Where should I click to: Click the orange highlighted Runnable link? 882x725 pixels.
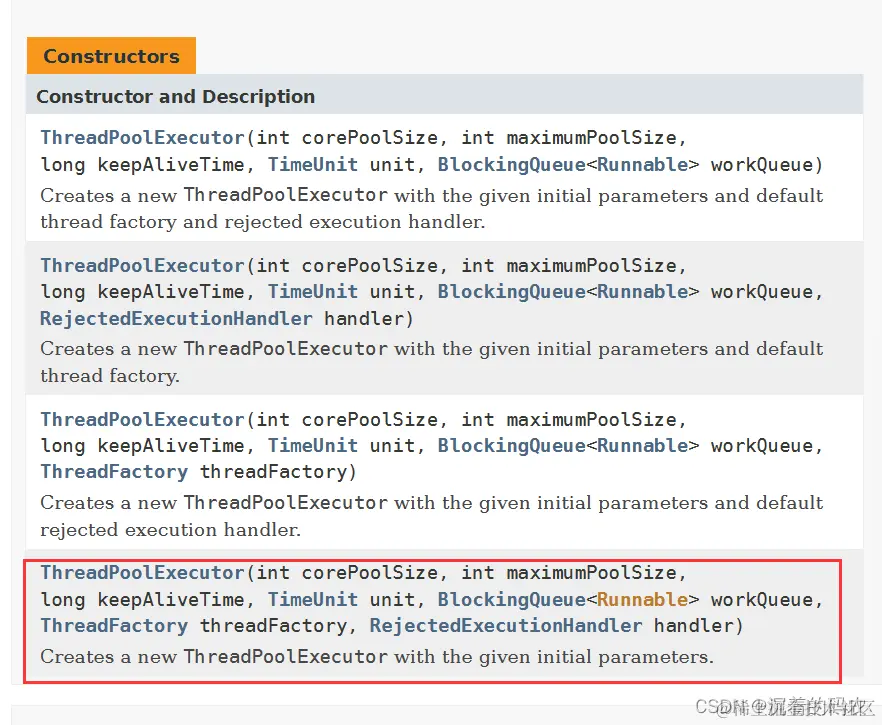point(642,600)
